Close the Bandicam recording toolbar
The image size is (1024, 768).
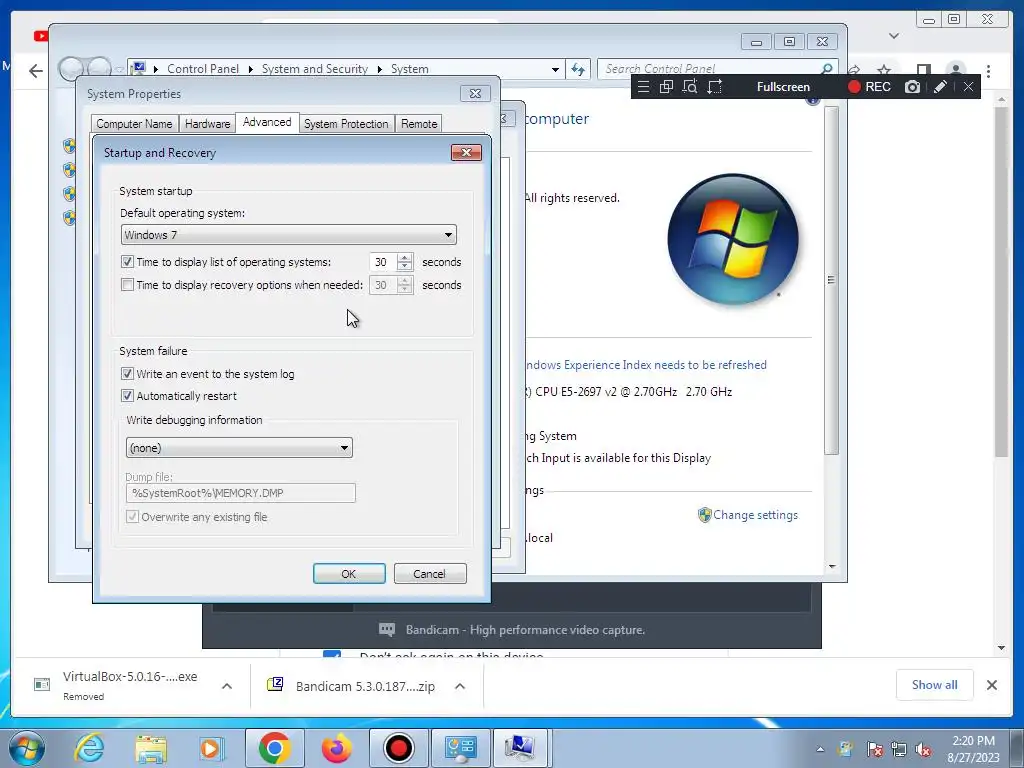tap(968, 87)
